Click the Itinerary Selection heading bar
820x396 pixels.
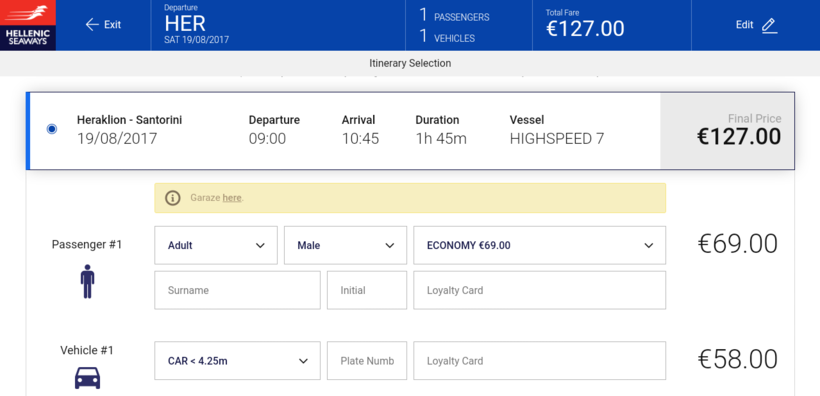[x=410, y=63]
